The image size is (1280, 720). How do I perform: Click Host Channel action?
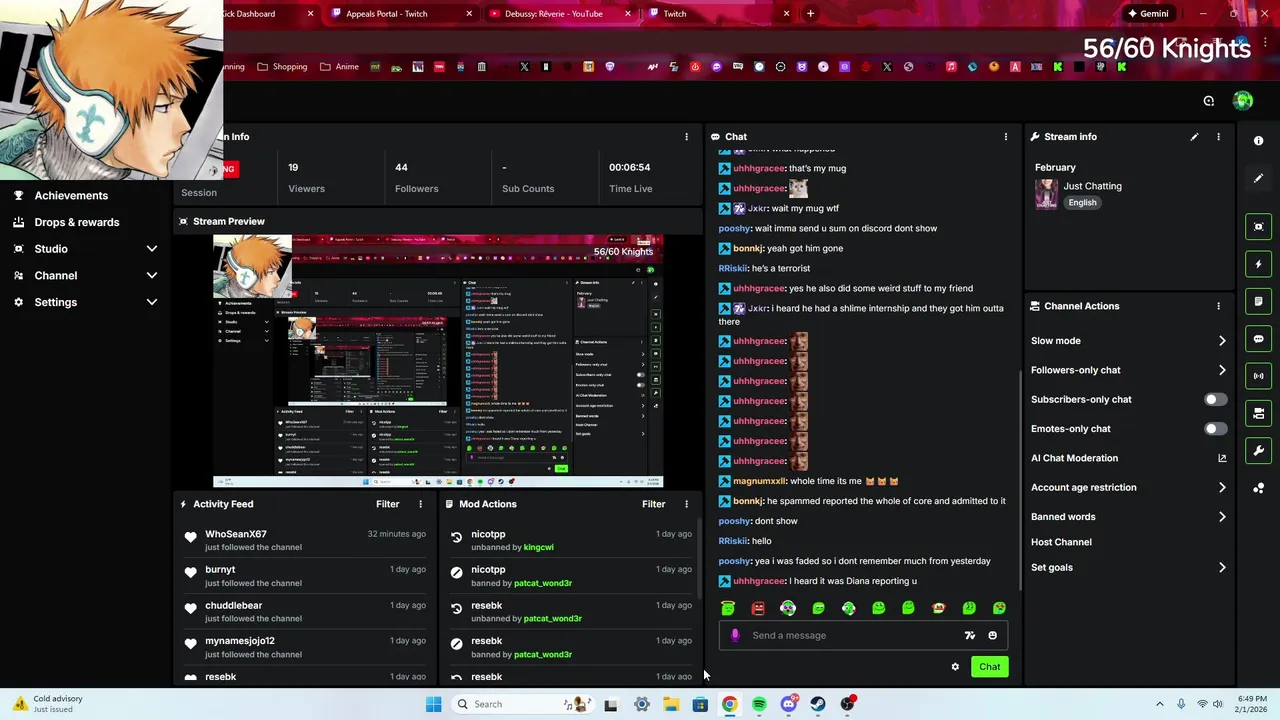click(1061, 542)
